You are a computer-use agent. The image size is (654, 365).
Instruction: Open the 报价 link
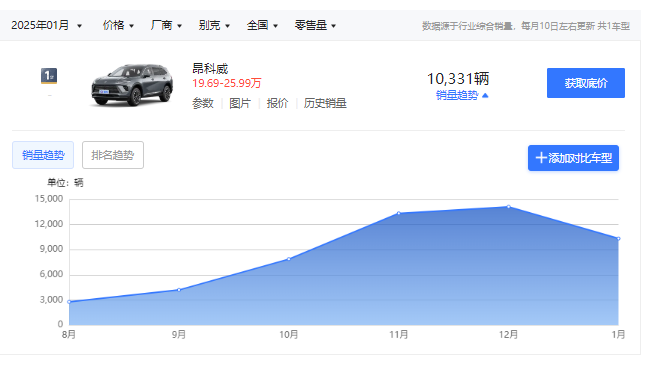[277, 103]
